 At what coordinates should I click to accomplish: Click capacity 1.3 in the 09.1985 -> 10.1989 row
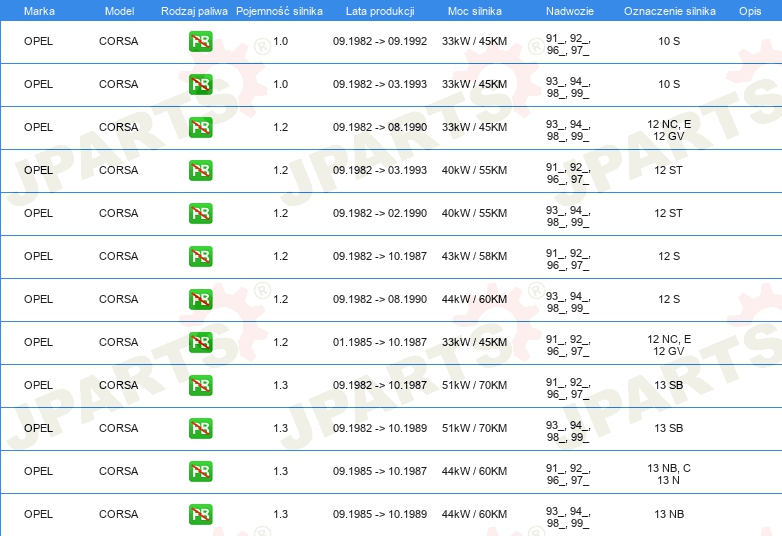click(x=281, y=514)
